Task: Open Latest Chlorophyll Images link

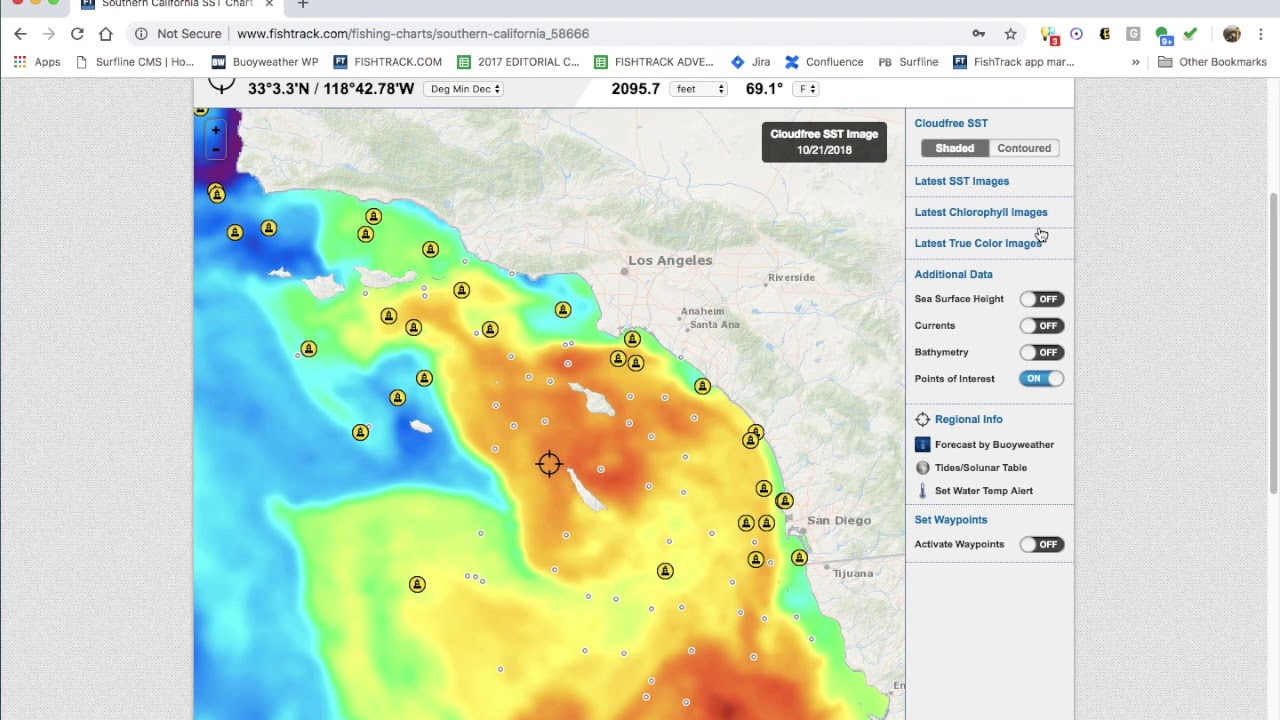Action: 981,212
